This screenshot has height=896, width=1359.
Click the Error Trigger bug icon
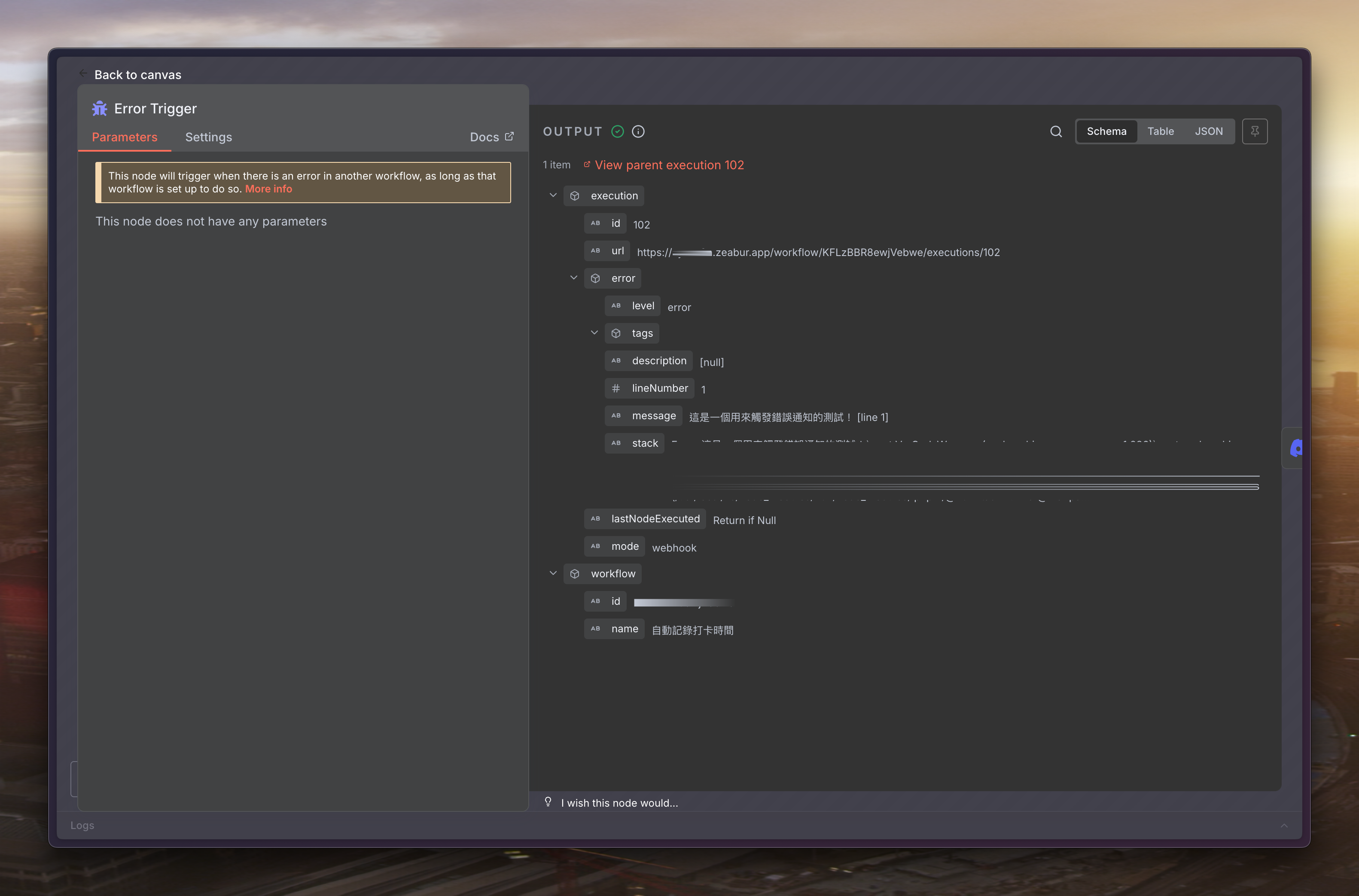tap(99, 109)
